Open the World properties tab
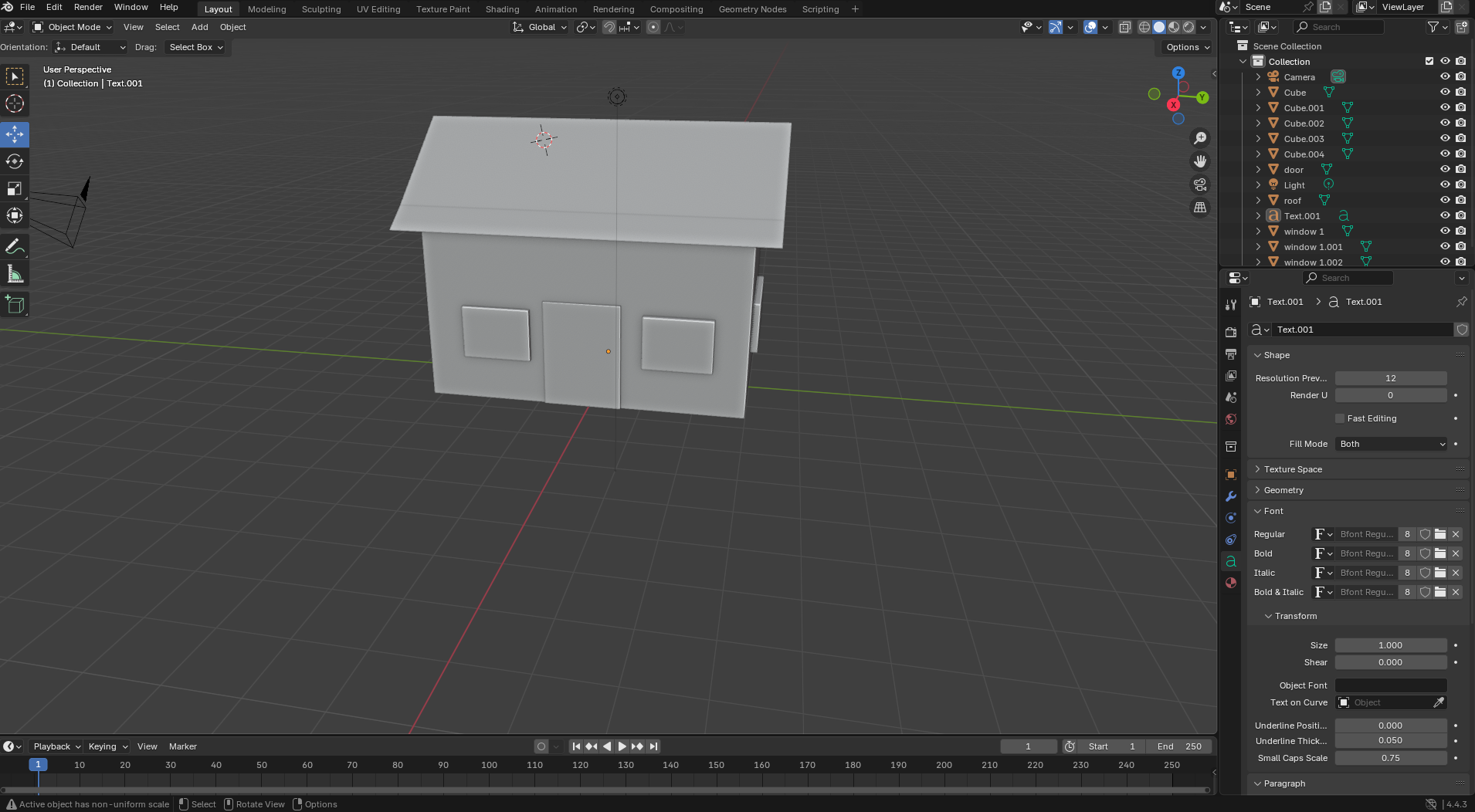The height and width of the screenshot is (812, 1475). coord(1231,419)
